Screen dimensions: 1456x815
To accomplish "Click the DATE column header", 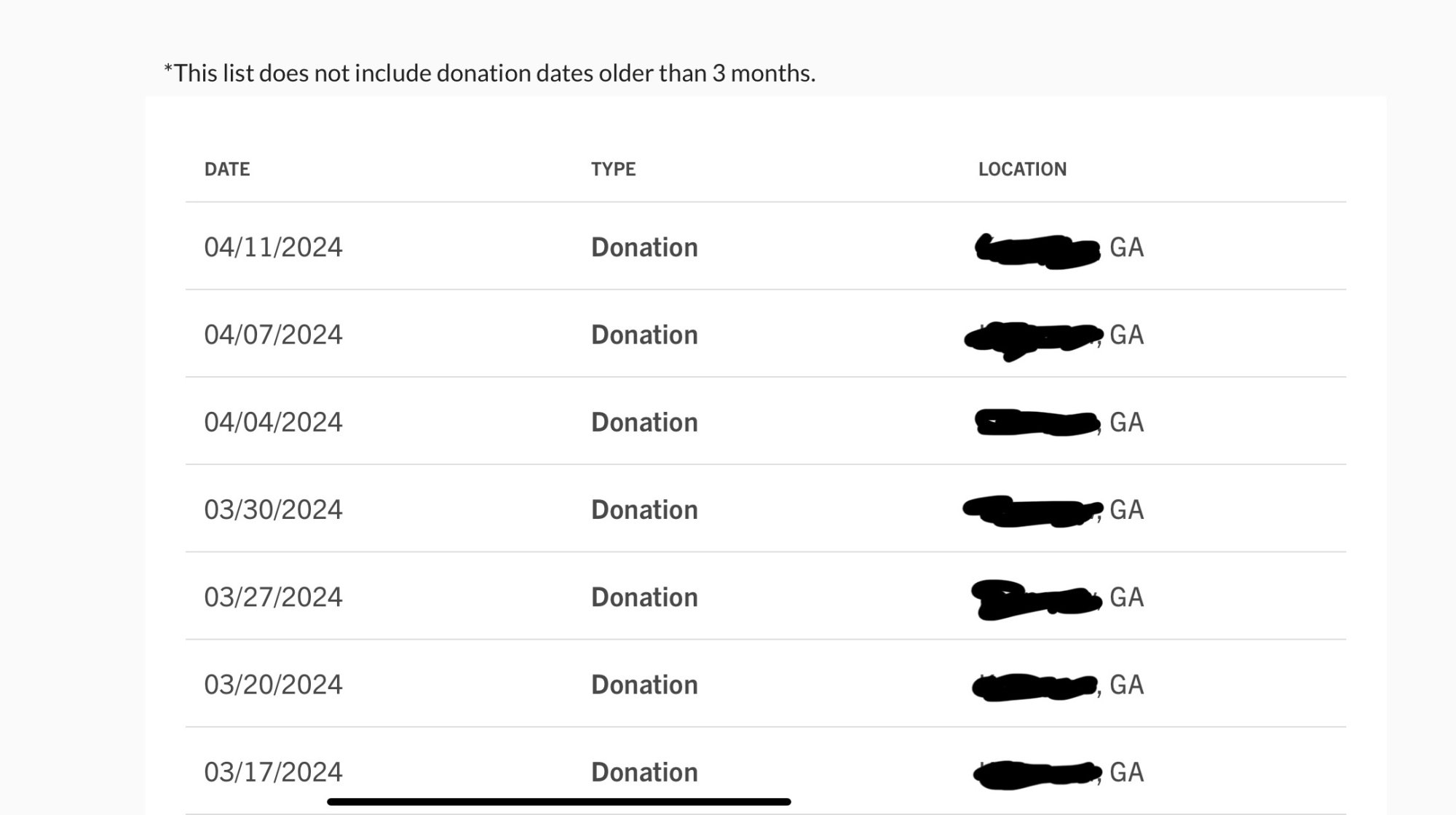I will pyautogui.click(x=226, y=170).
